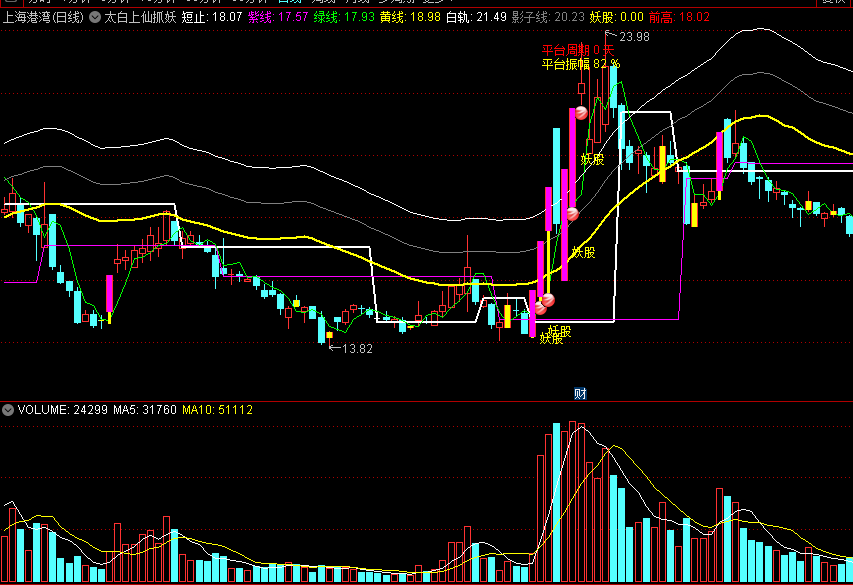Viewport: 853px width, 585px height.
Task: Open the 太白上仙抓妖 indicator dropdown arrow
Action: tap(95, 17)
